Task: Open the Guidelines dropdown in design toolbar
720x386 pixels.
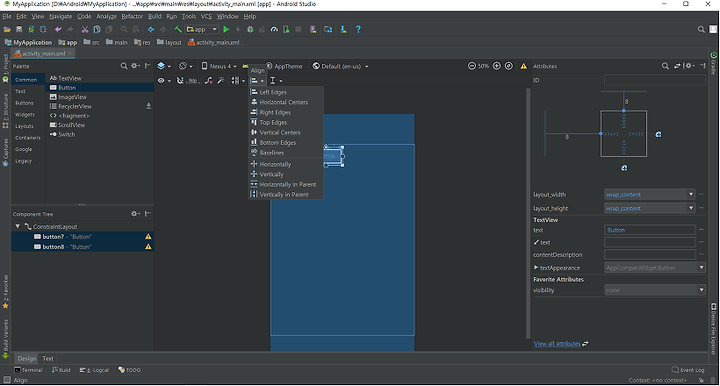Action: click(276, 81)
